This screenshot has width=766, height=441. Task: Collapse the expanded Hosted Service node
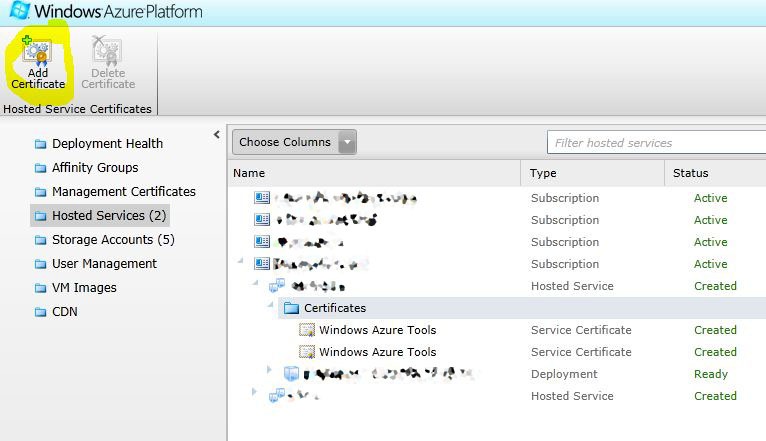[x=255, y=283]
